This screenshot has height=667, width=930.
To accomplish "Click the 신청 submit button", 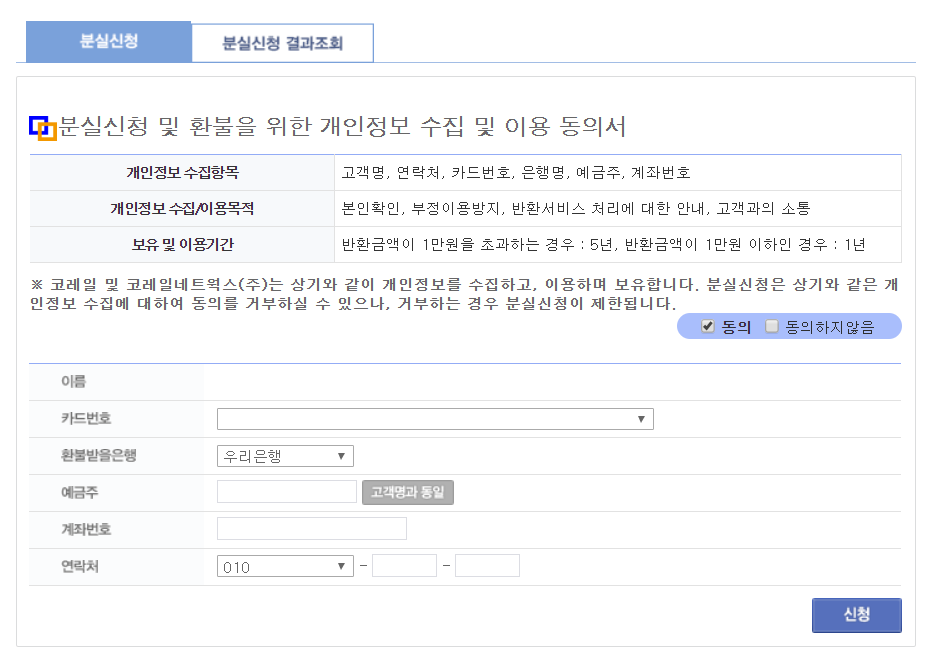I will coord(856,615).
